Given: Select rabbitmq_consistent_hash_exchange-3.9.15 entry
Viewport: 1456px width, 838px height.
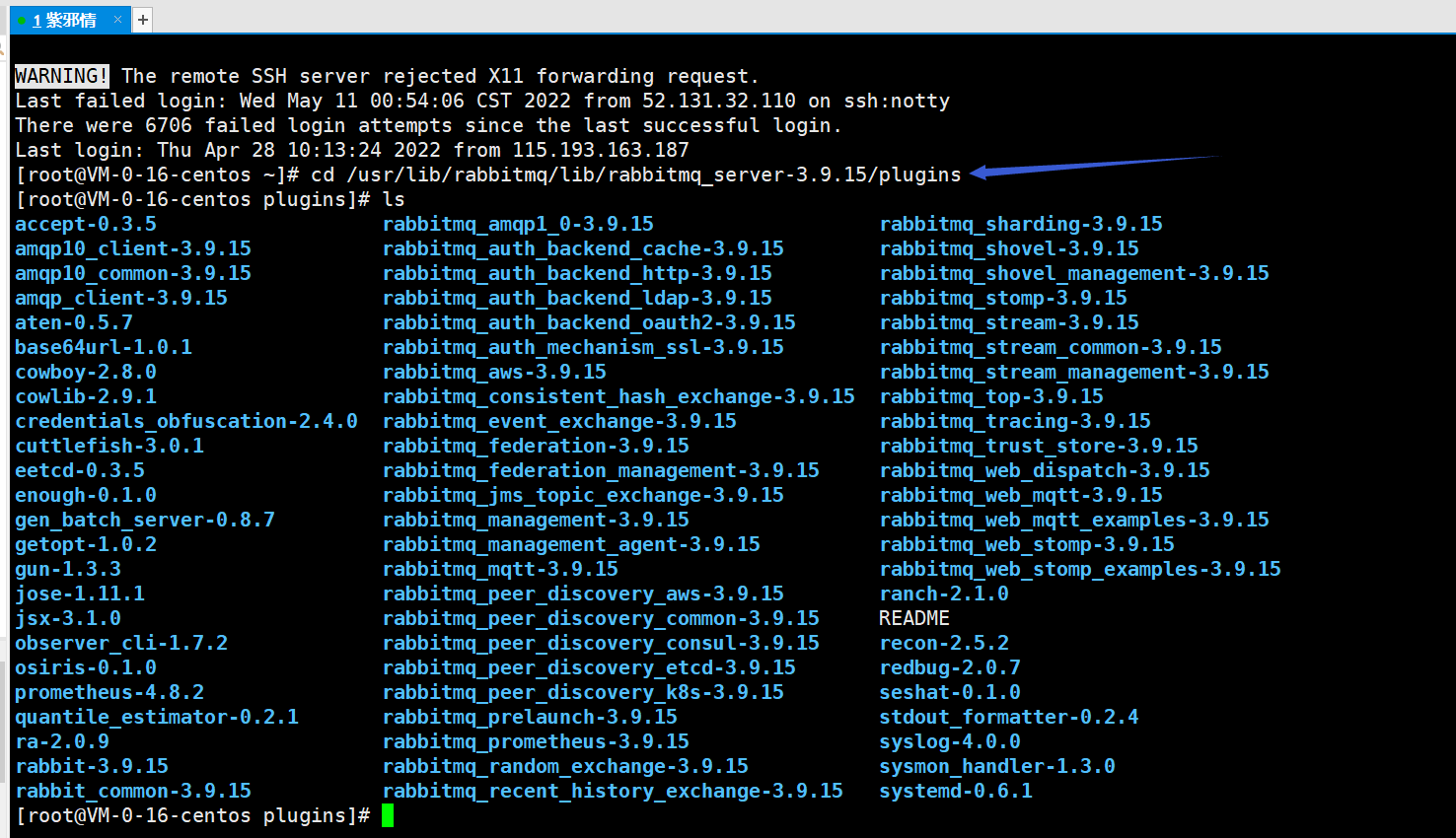Looking at the screenshot, I should tap(619, 396).
